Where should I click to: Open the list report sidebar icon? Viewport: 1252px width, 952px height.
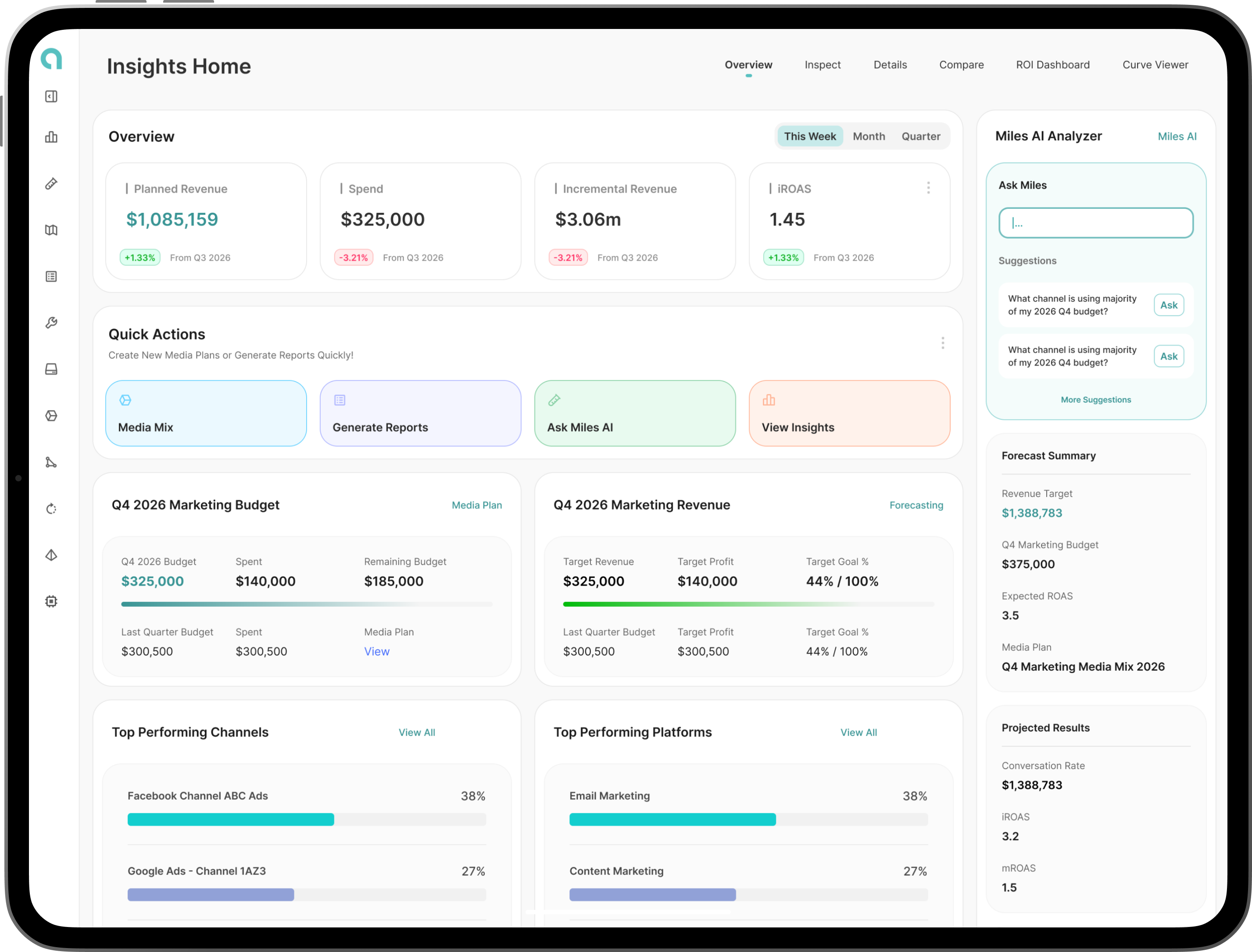tap(51, 276)
